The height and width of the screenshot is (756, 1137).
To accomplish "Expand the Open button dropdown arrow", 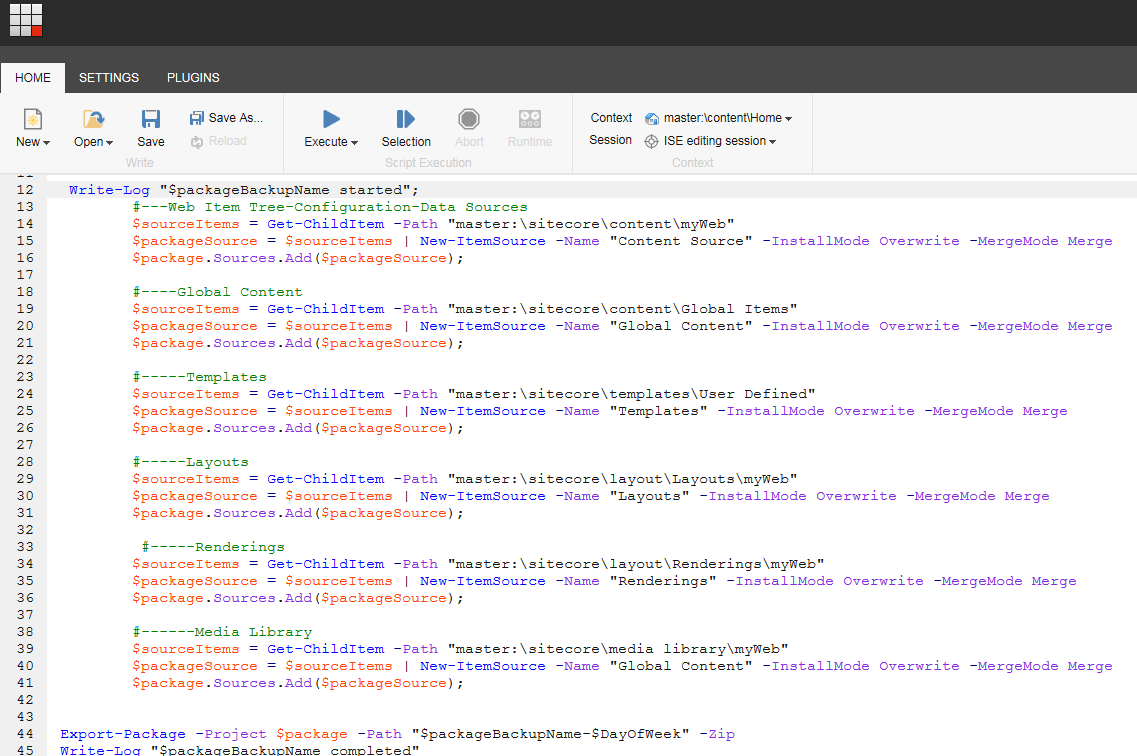I will [109, 142].
